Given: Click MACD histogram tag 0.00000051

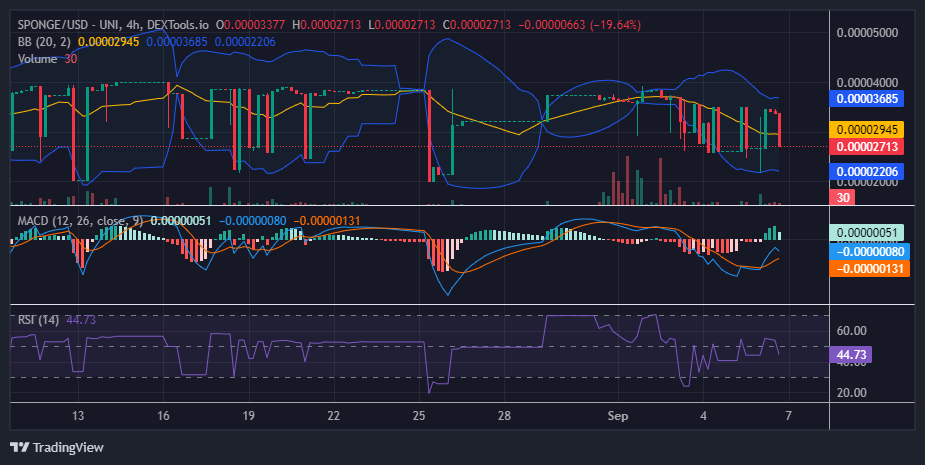Looking at the screenshot, I should [867, 232].
